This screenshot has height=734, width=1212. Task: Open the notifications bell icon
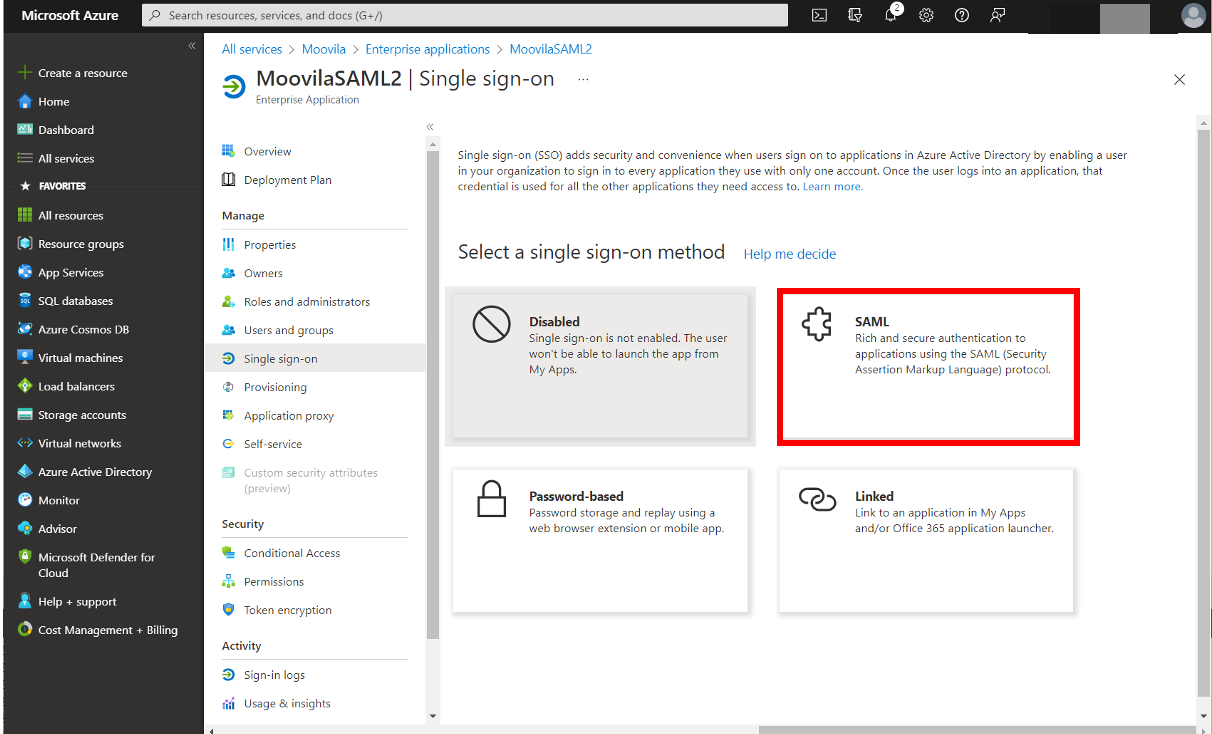pyautogui.click(x=892, y=15)
